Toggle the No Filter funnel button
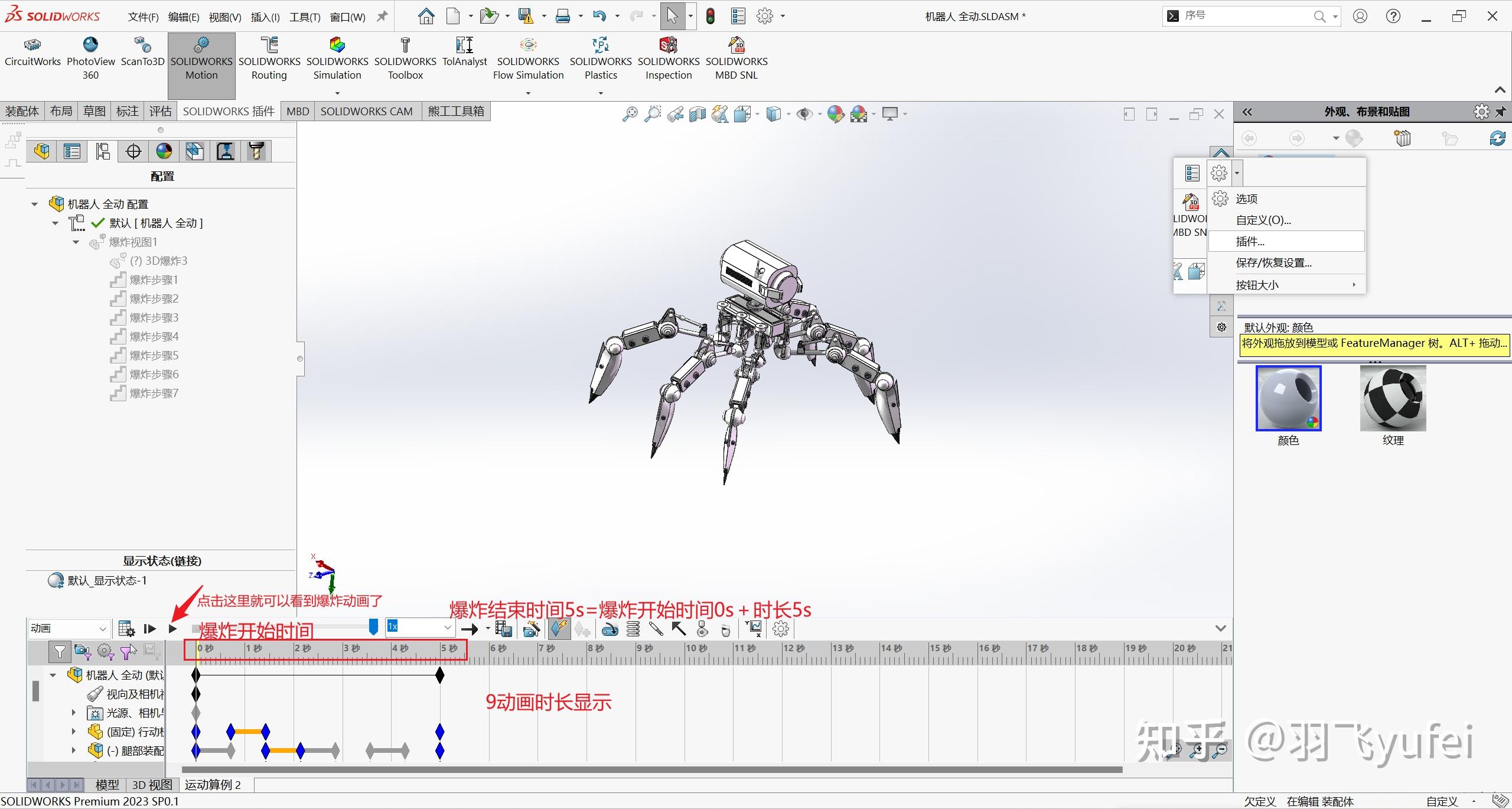1512x809 pixels. click(x=60, y=652)
